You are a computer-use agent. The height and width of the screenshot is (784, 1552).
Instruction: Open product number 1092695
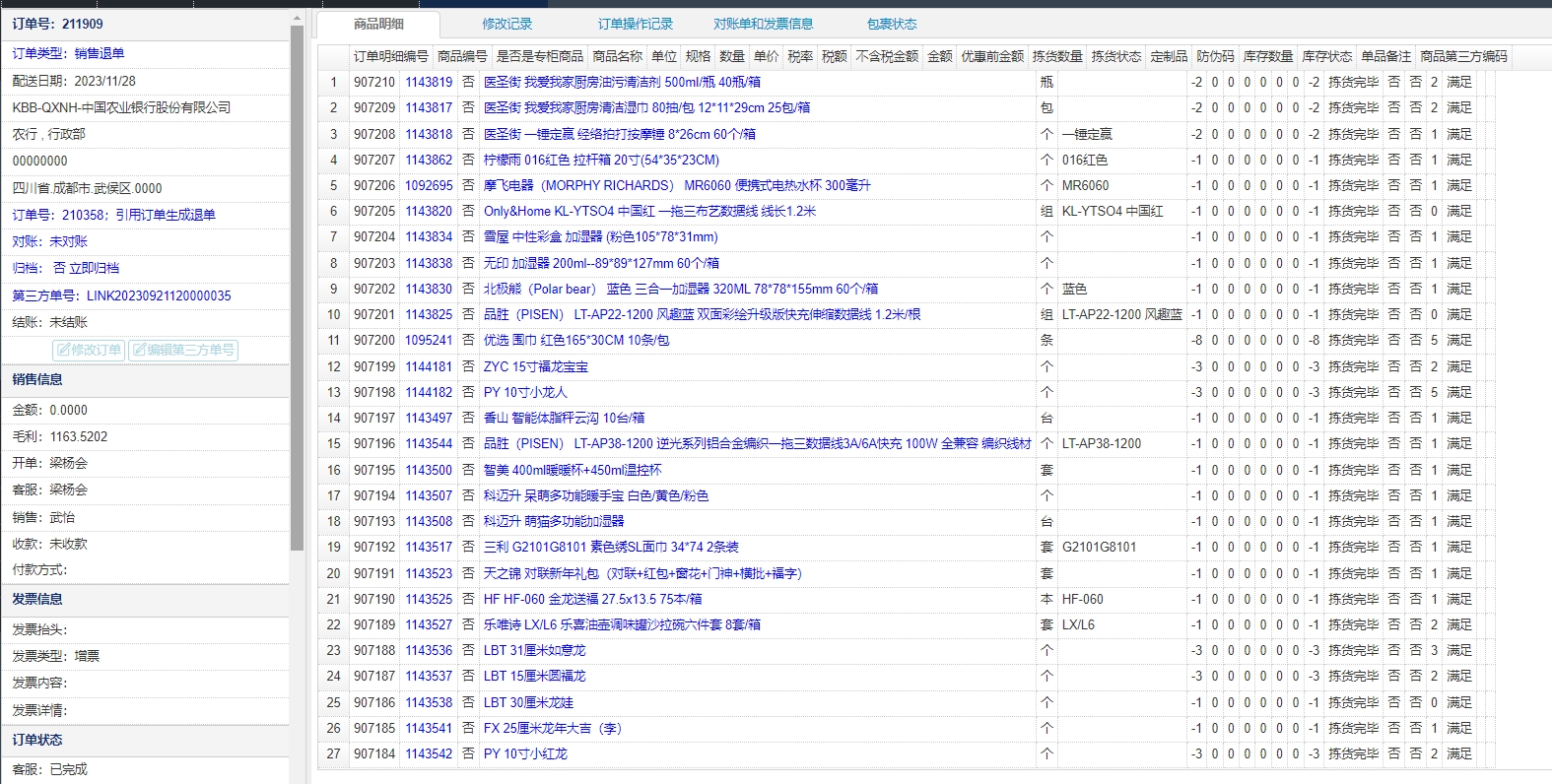(x=429, y=185)
